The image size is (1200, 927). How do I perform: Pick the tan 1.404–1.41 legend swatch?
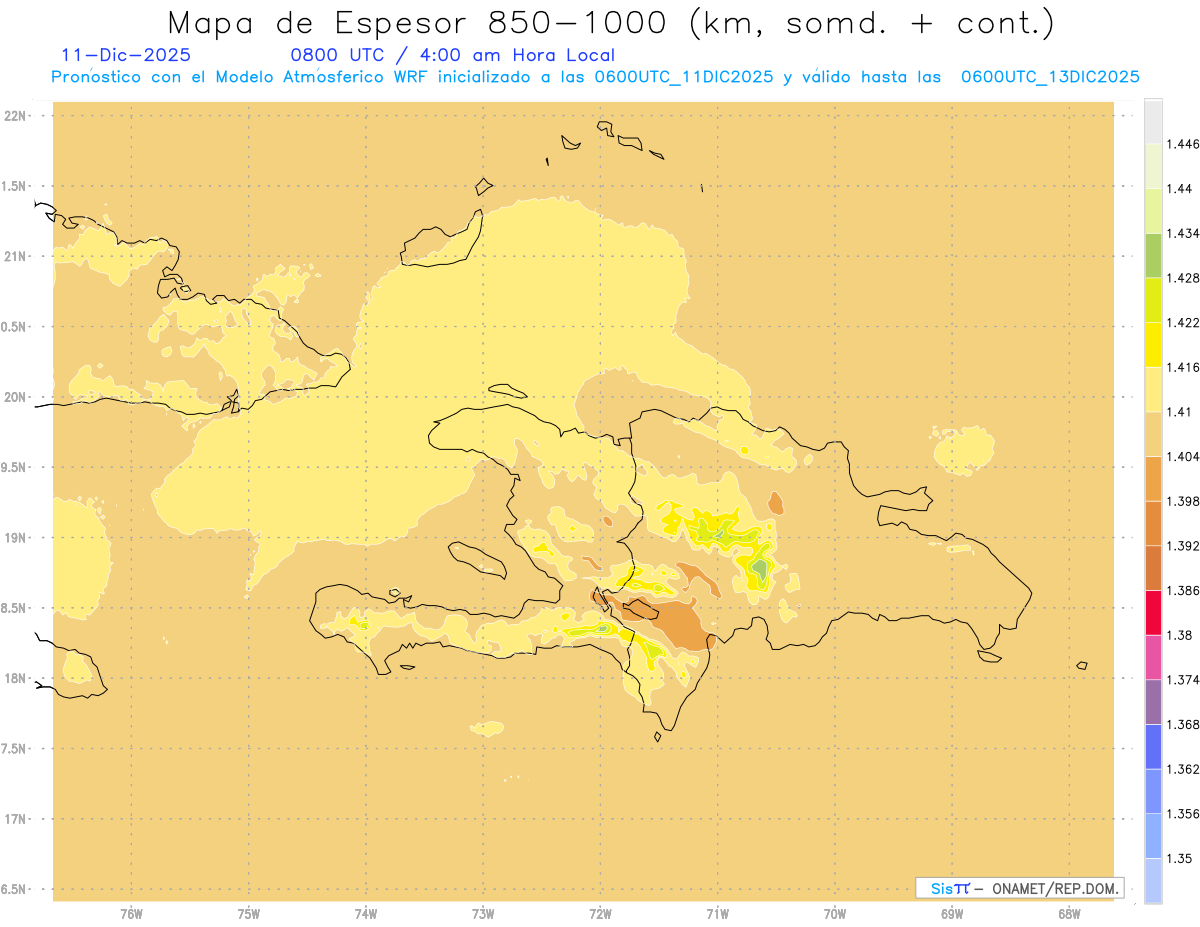tap(1153, 434)
